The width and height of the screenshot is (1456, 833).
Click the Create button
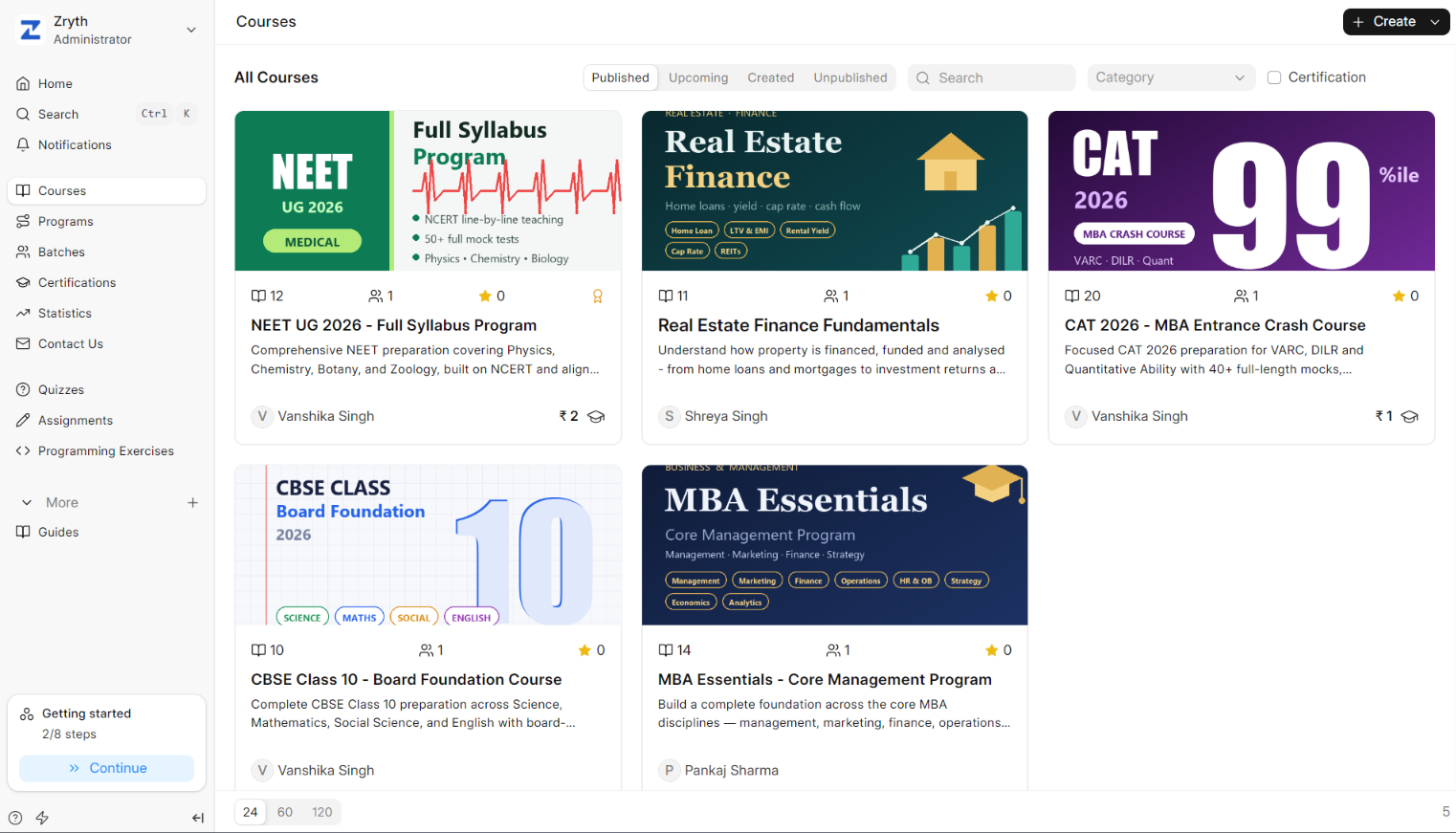[1383, 21]
